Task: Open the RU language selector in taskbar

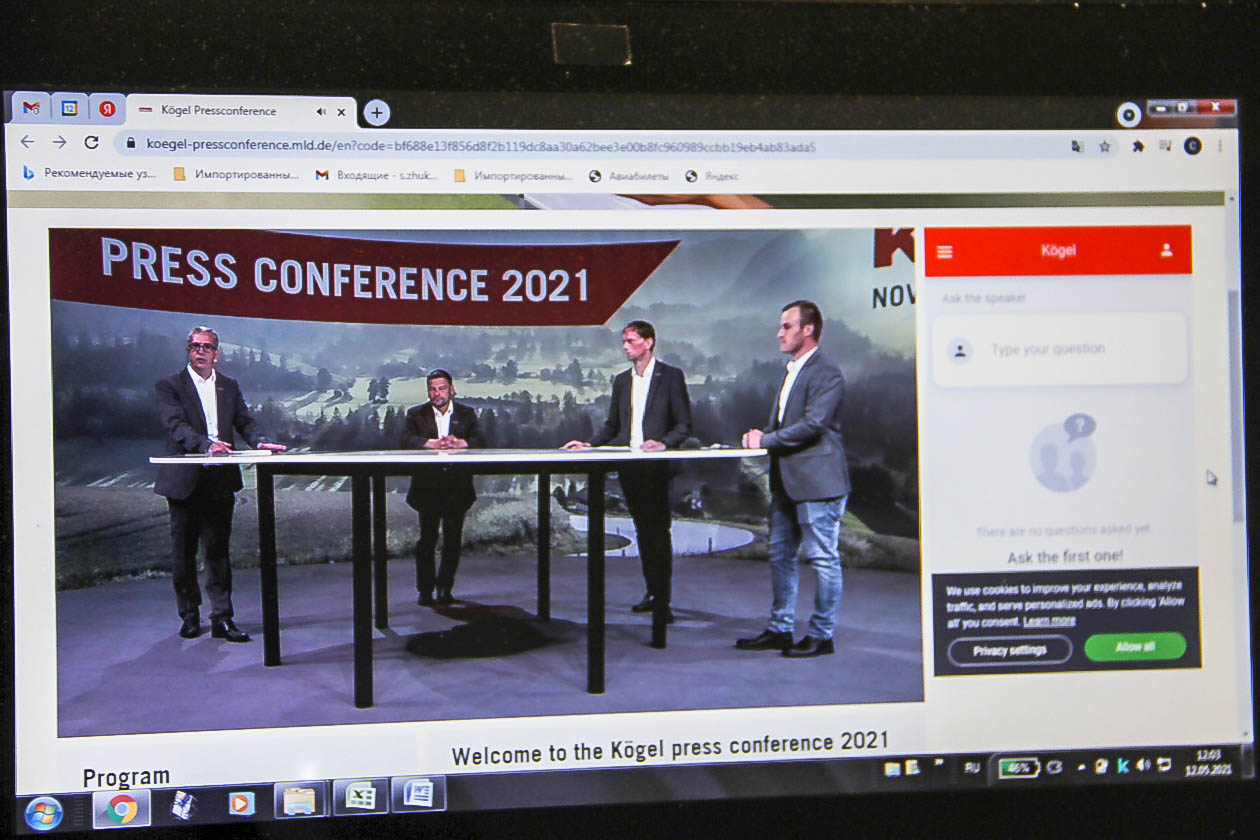Action: [972, 768]
